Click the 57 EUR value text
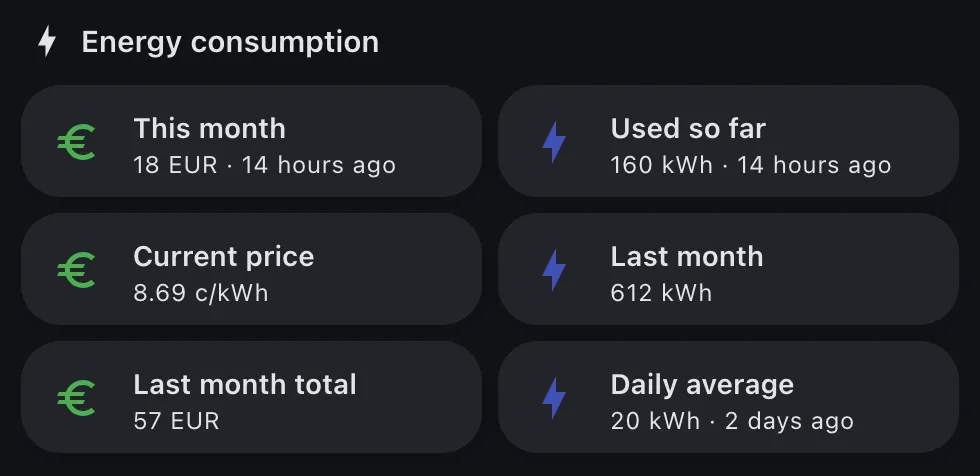This screenshot has height=476, width=980. [176, 422]
